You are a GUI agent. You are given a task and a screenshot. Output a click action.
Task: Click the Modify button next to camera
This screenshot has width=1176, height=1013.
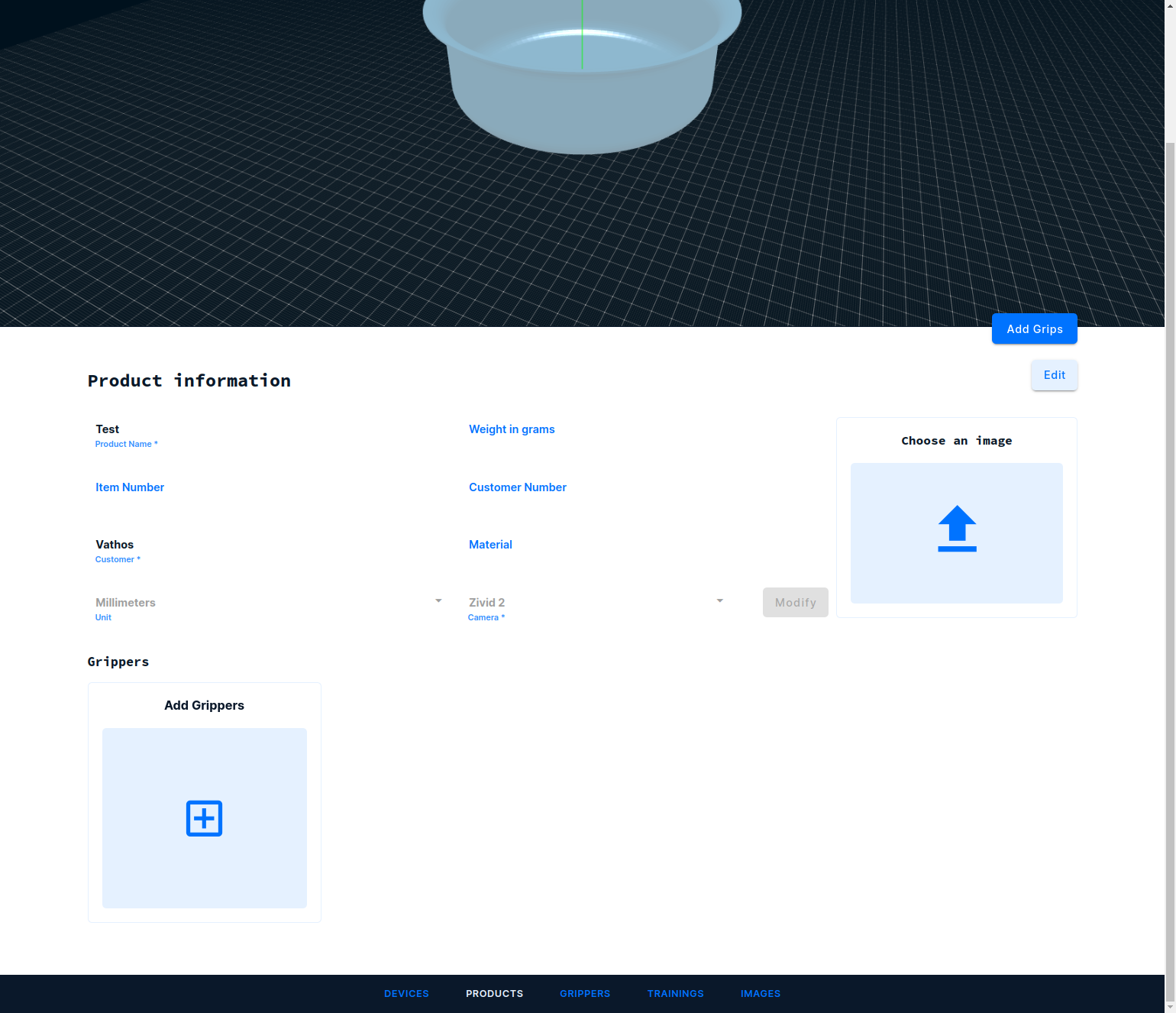(x=795, y=602)
